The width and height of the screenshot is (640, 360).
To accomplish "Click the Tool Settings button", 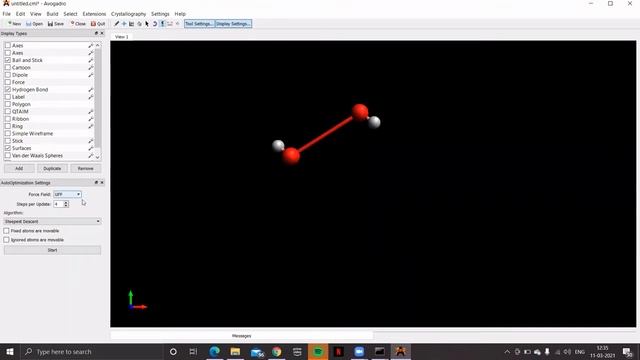I will coord(199,24).
